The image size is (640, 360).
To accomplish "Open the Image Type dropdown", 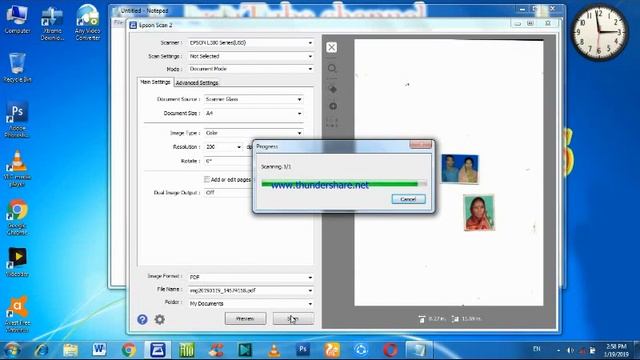I will coord(253,133).
